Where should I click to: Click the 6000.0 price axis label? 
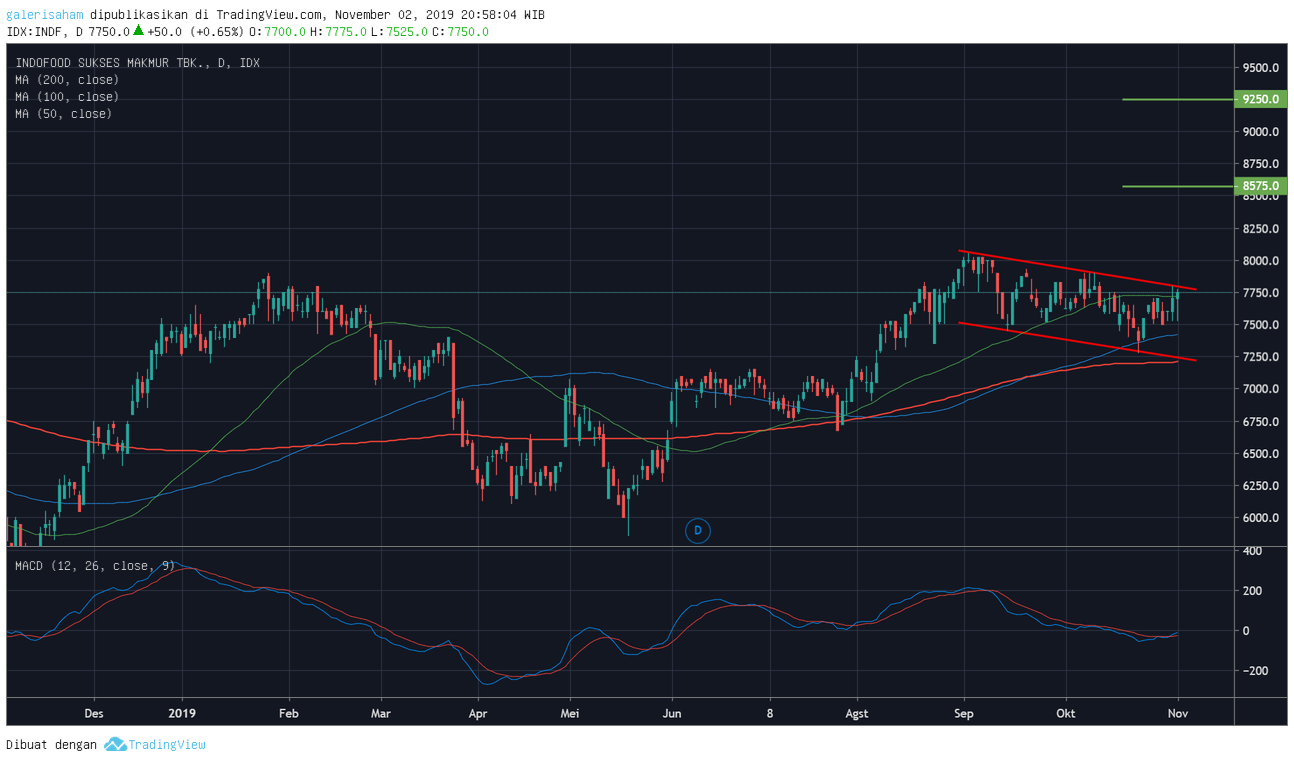(x=1261, y=518)
